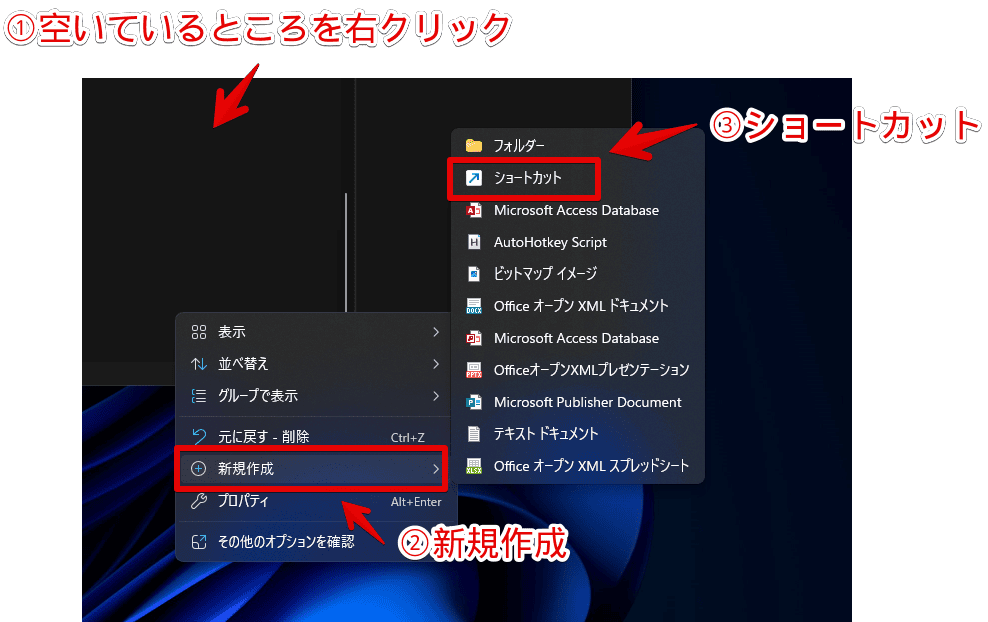Click the yellow Folder icon in submenu

click(x=474, y=146)
